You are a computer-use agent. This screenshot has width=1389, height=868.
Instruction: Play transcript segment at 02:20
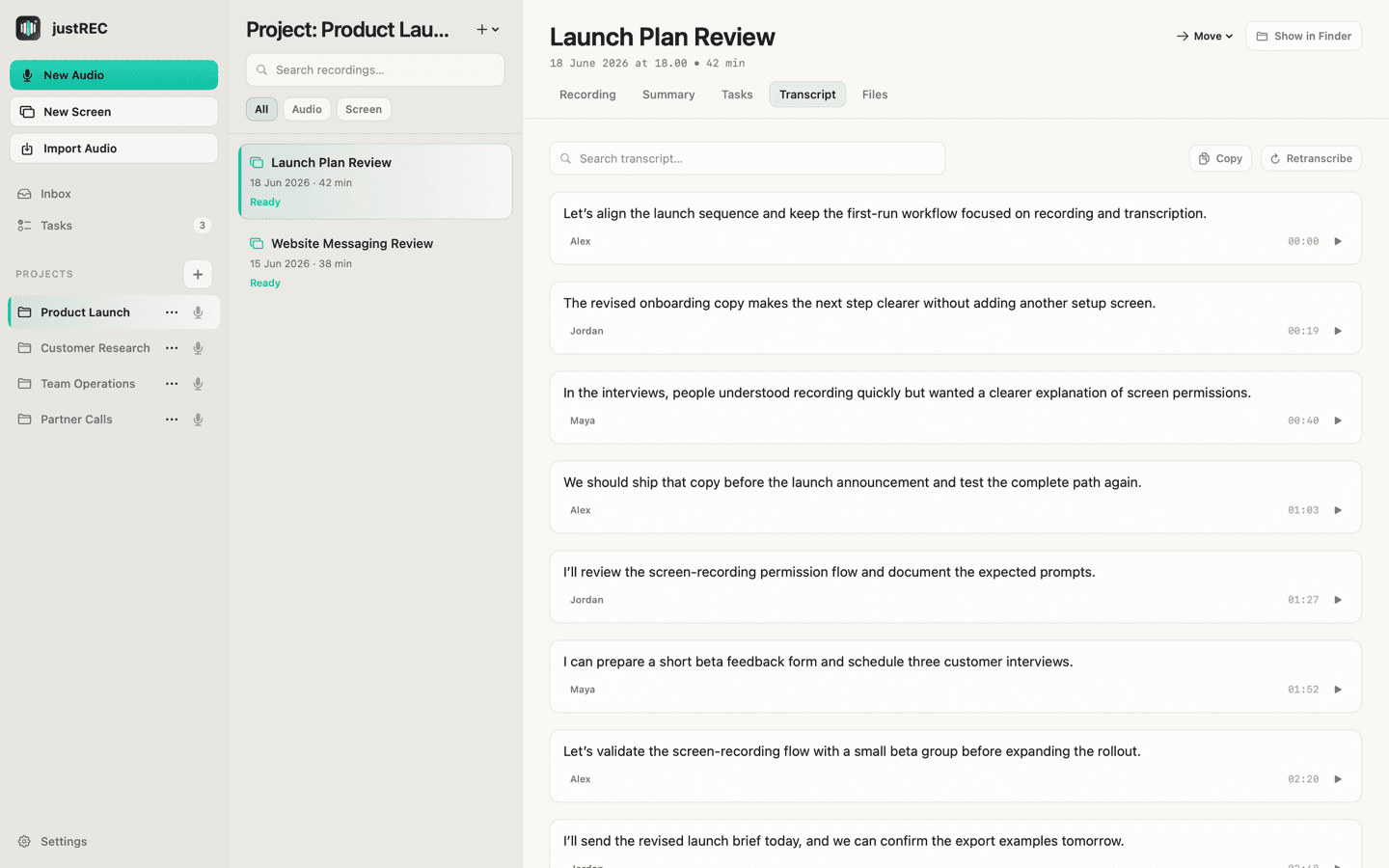[x=1338, y=779]
